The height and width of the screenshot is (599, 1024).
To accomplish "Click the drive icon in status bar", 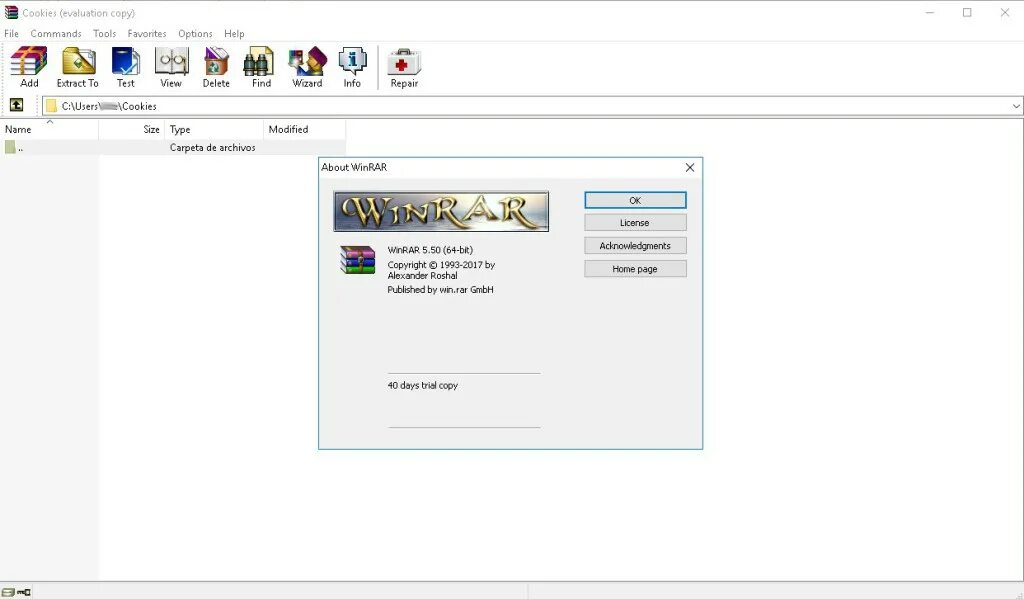I will click(8, 592).
